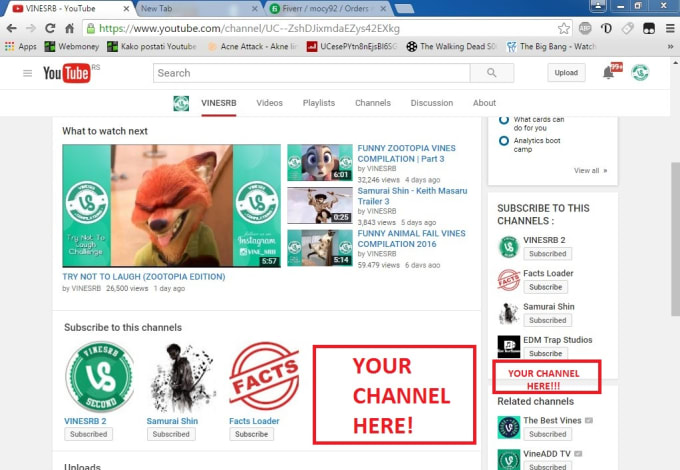680x470 pixels.
Task: Open the Channels channel tab
Action: (373, 103)
